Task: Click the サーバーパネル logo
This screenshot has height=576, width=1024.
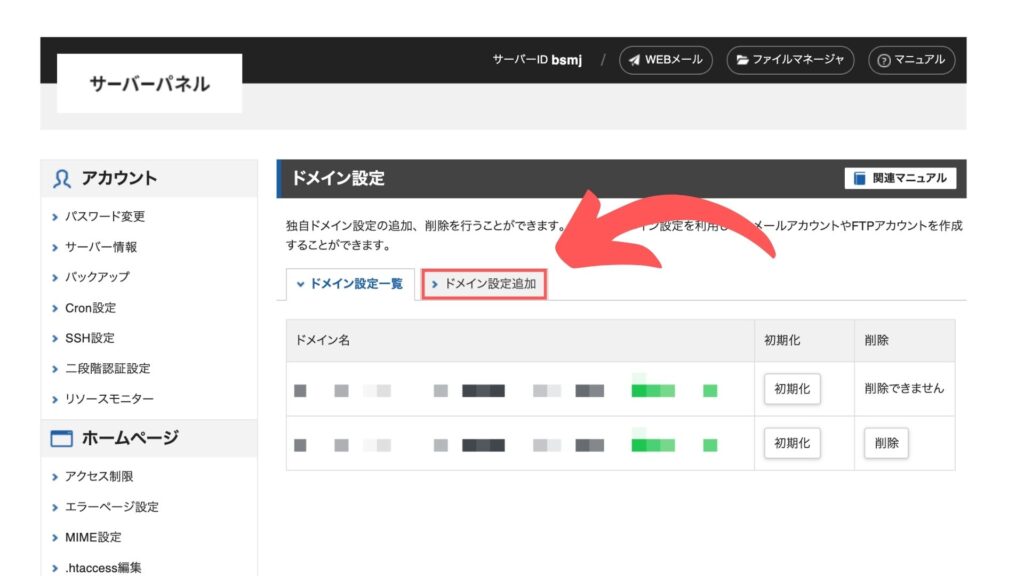Action: (x=150, y=84)
